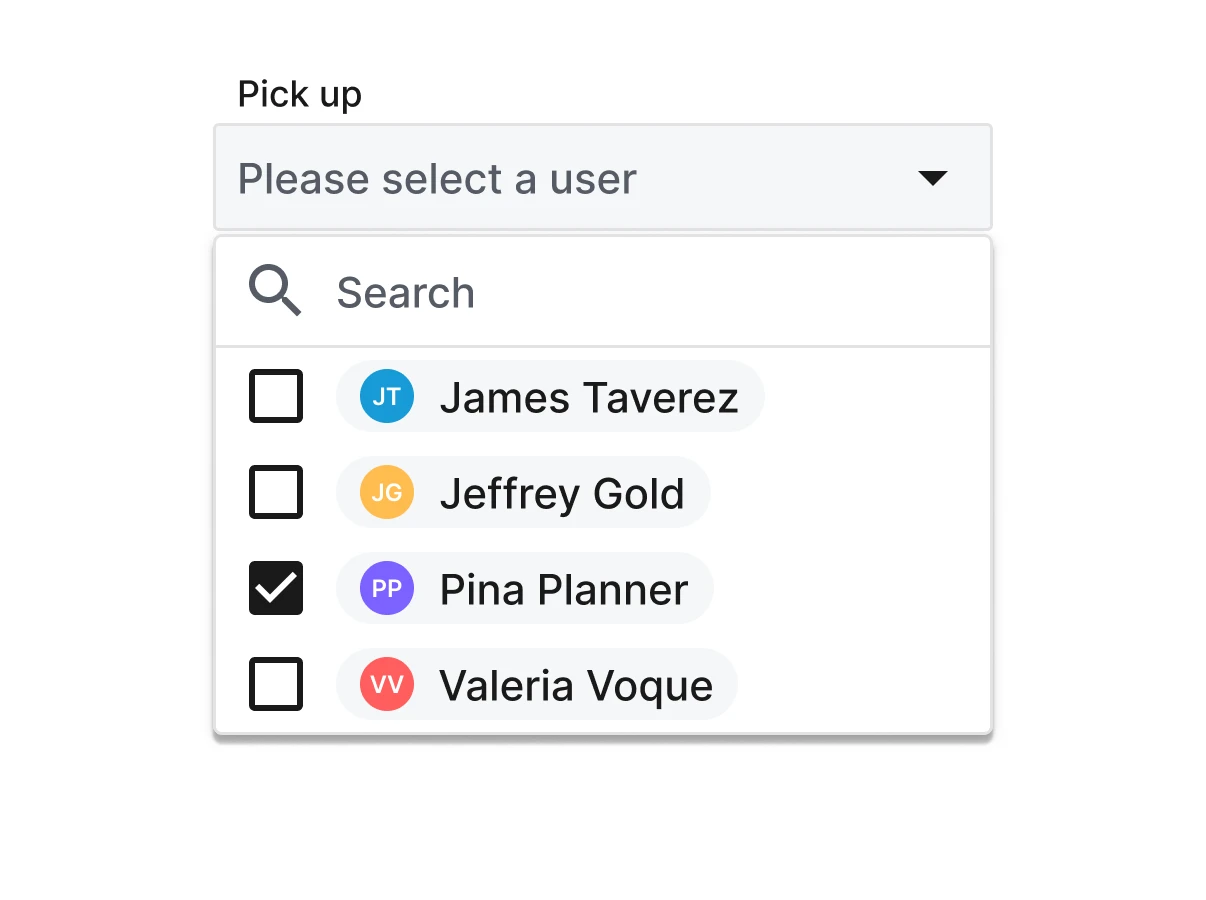
Task: Select the James Taverez name text
Action: point(589,398)
